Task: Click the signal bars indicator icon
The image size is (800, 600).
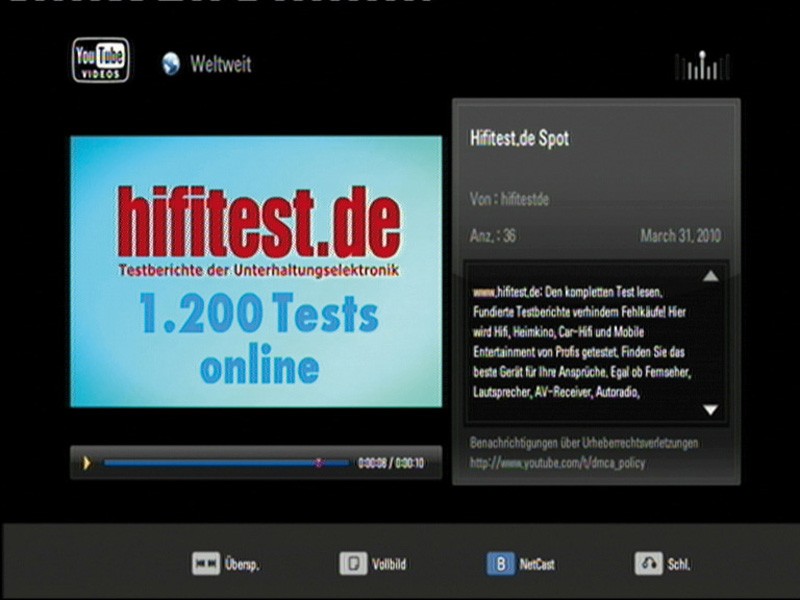Action: coord(702,65)
